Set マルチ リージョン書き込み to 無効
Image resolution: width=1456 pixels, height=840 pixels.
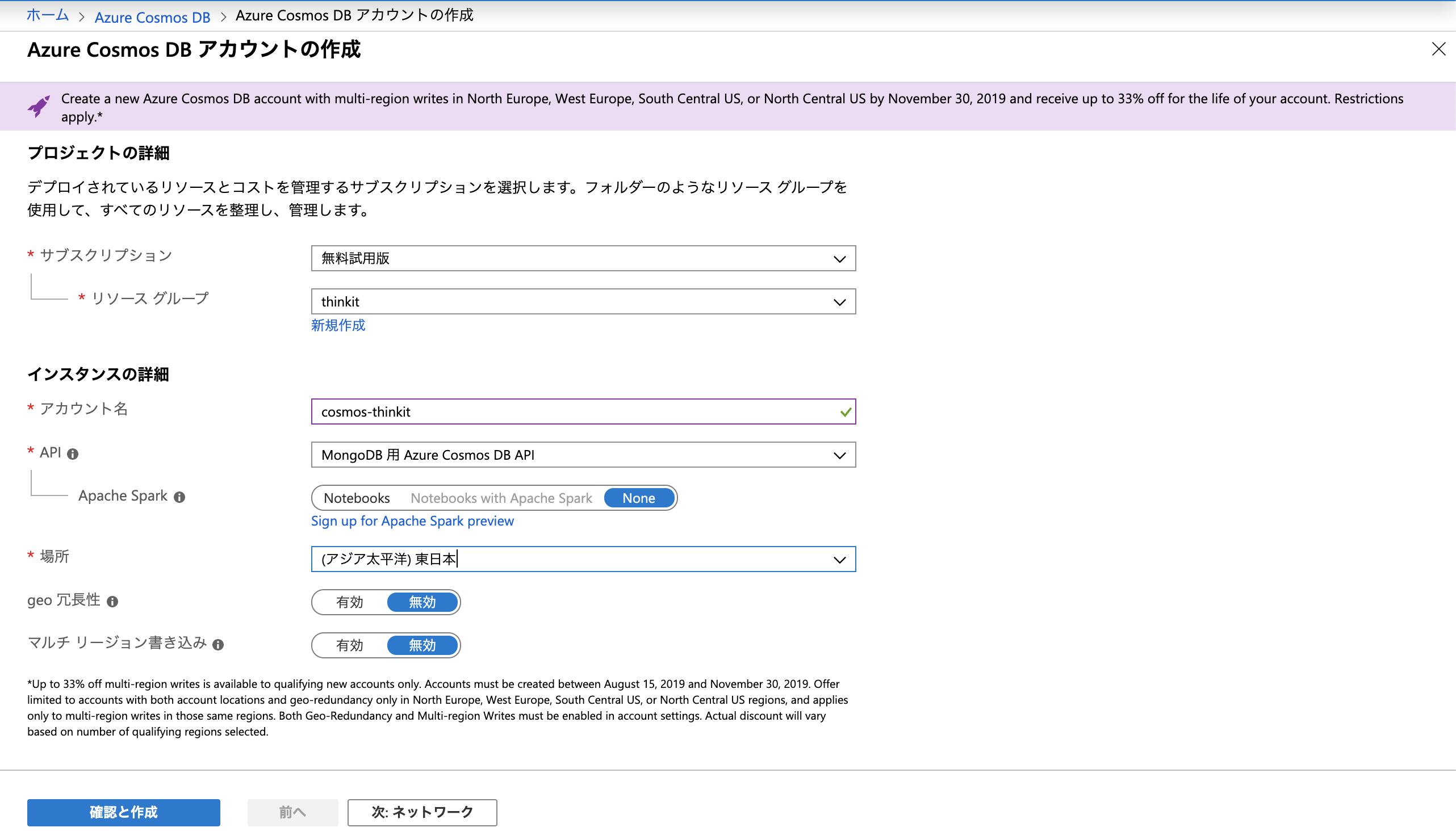pyautogui.click(x=422, y=645)
